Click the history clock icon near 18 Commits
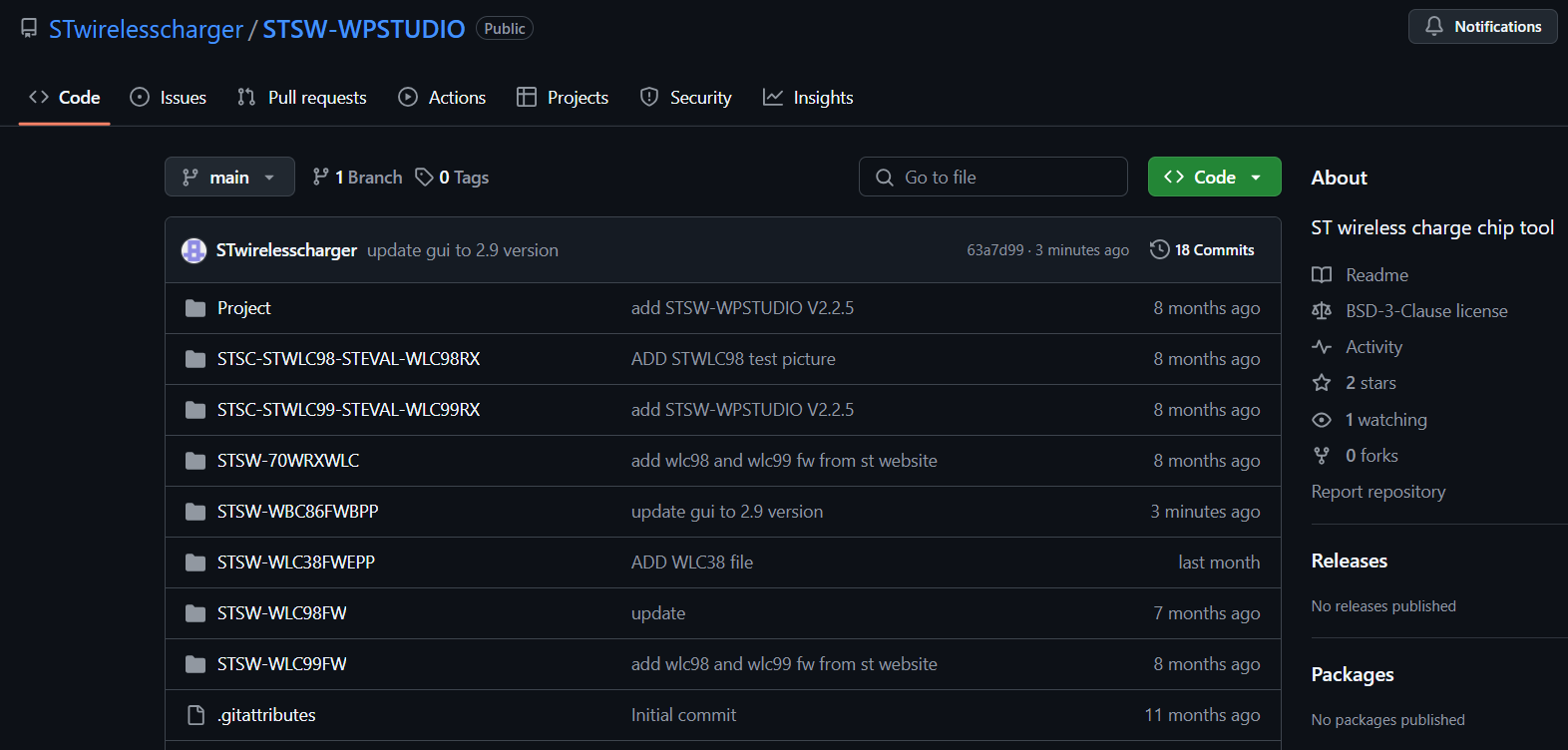 tap(1159, 249)
